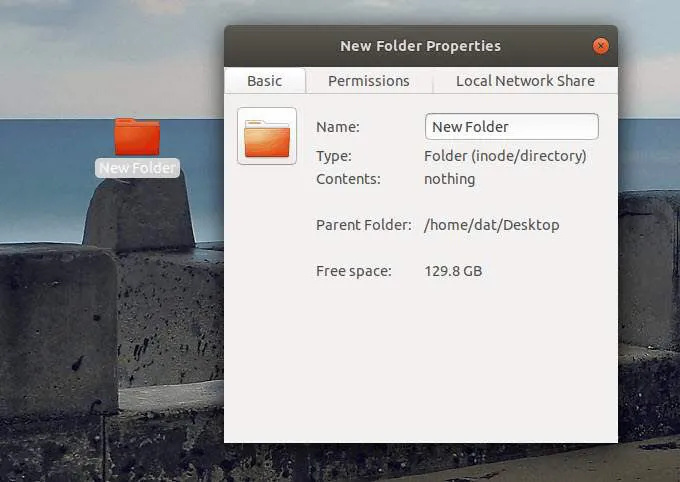Click the New Folder label on desktop
680x482 pixels.
click(x=137, y=168)
